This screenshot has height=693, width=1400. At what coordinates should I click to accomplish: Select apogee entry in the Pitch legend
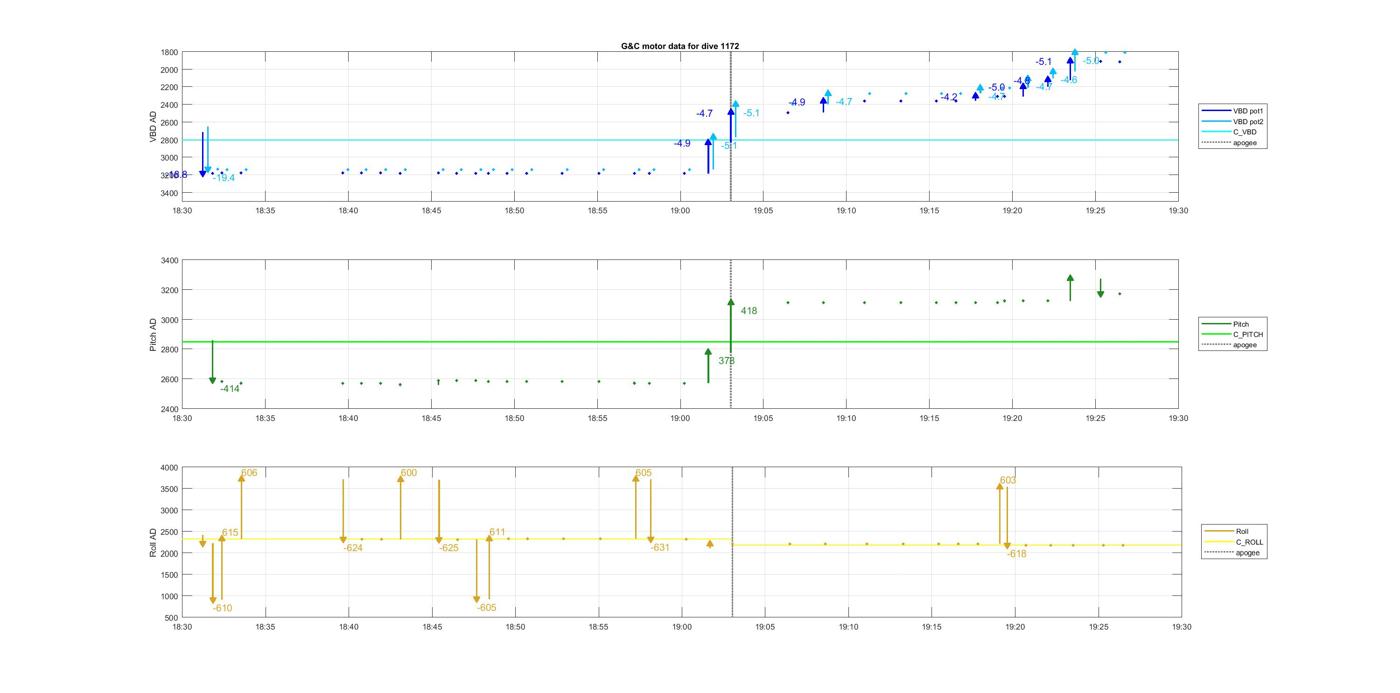click(x=1232, y=345)
